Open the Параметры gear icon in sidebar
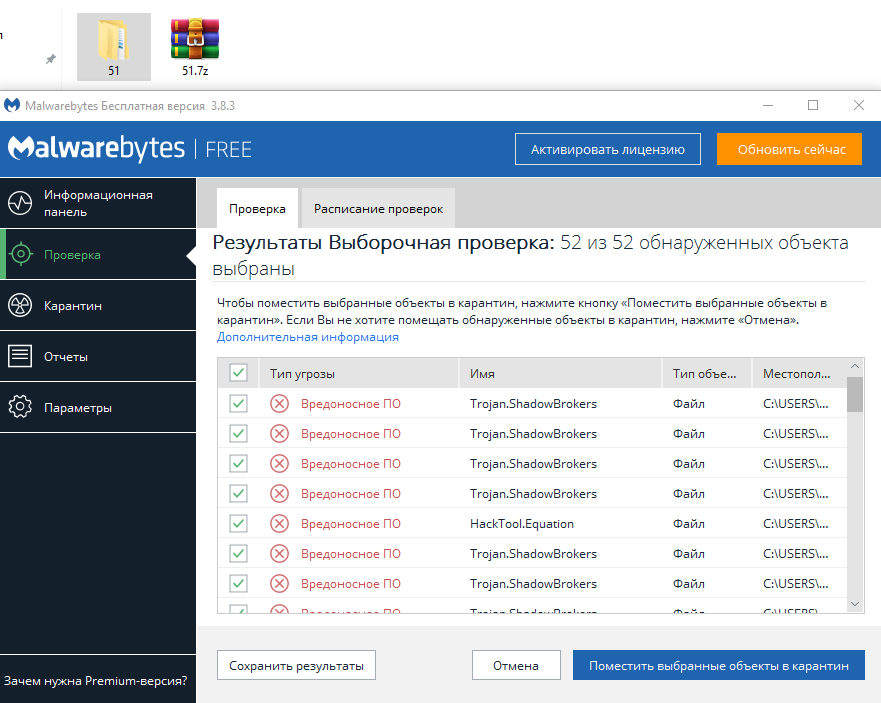The height and width of the screenshot is (703, 881). 20,407
